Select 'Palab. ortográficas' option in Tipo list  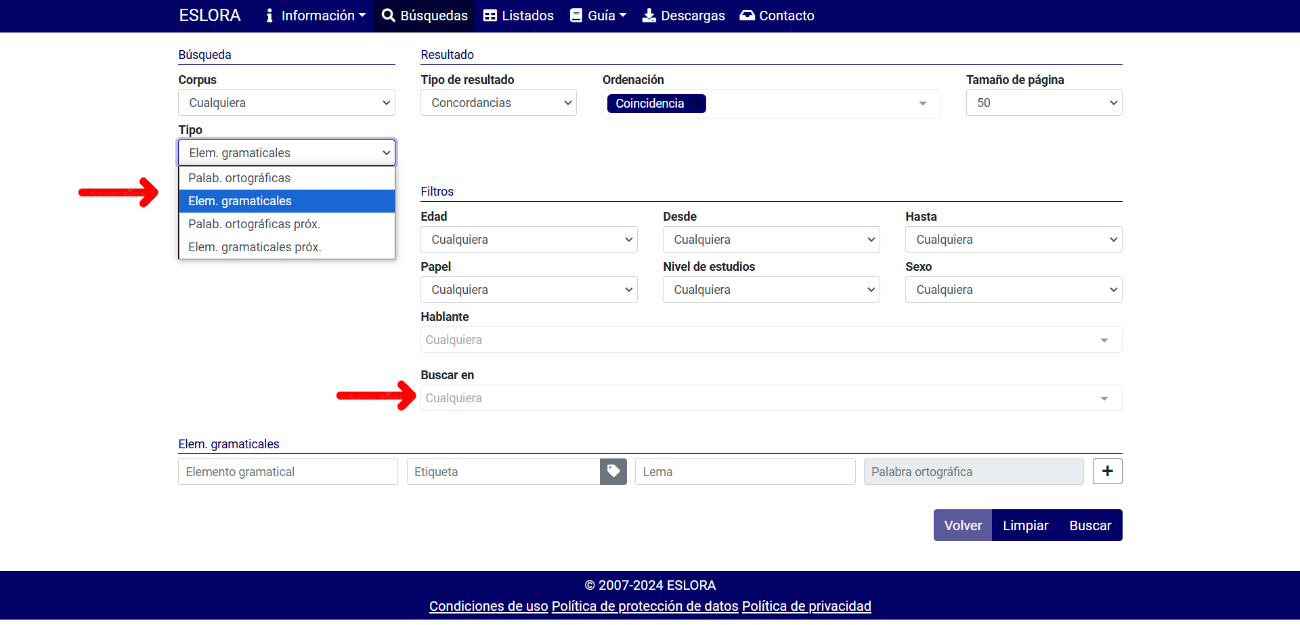239,178
